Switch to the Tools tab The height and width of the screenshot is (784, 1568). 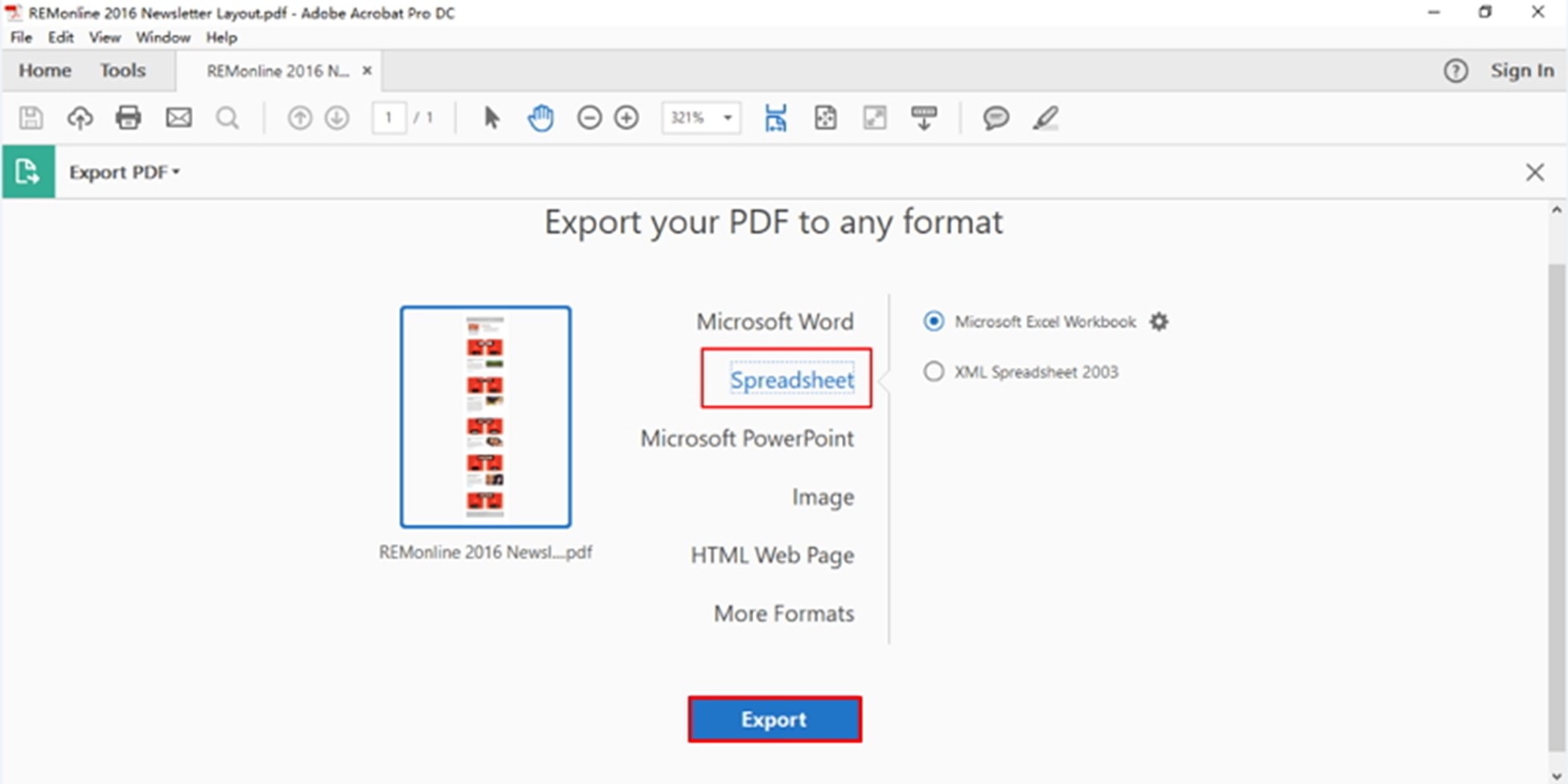(x=123, y=71)
